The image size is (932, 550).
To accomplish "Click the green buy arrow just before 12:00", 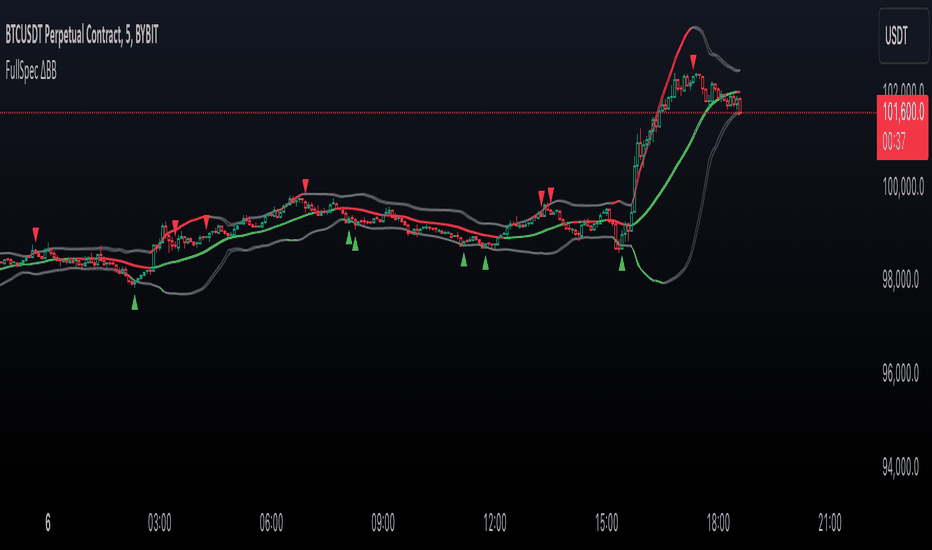I will pos(486,262).
